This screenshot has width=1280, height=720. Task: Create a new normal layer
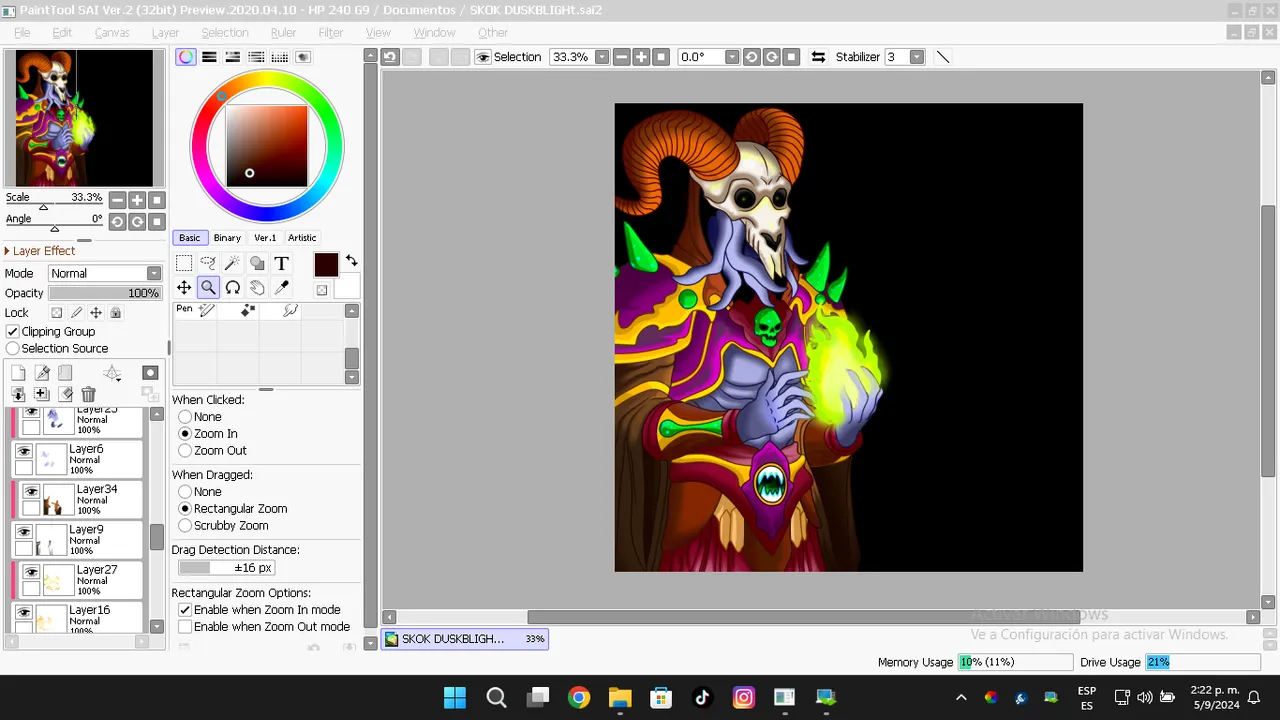point(18,373)
